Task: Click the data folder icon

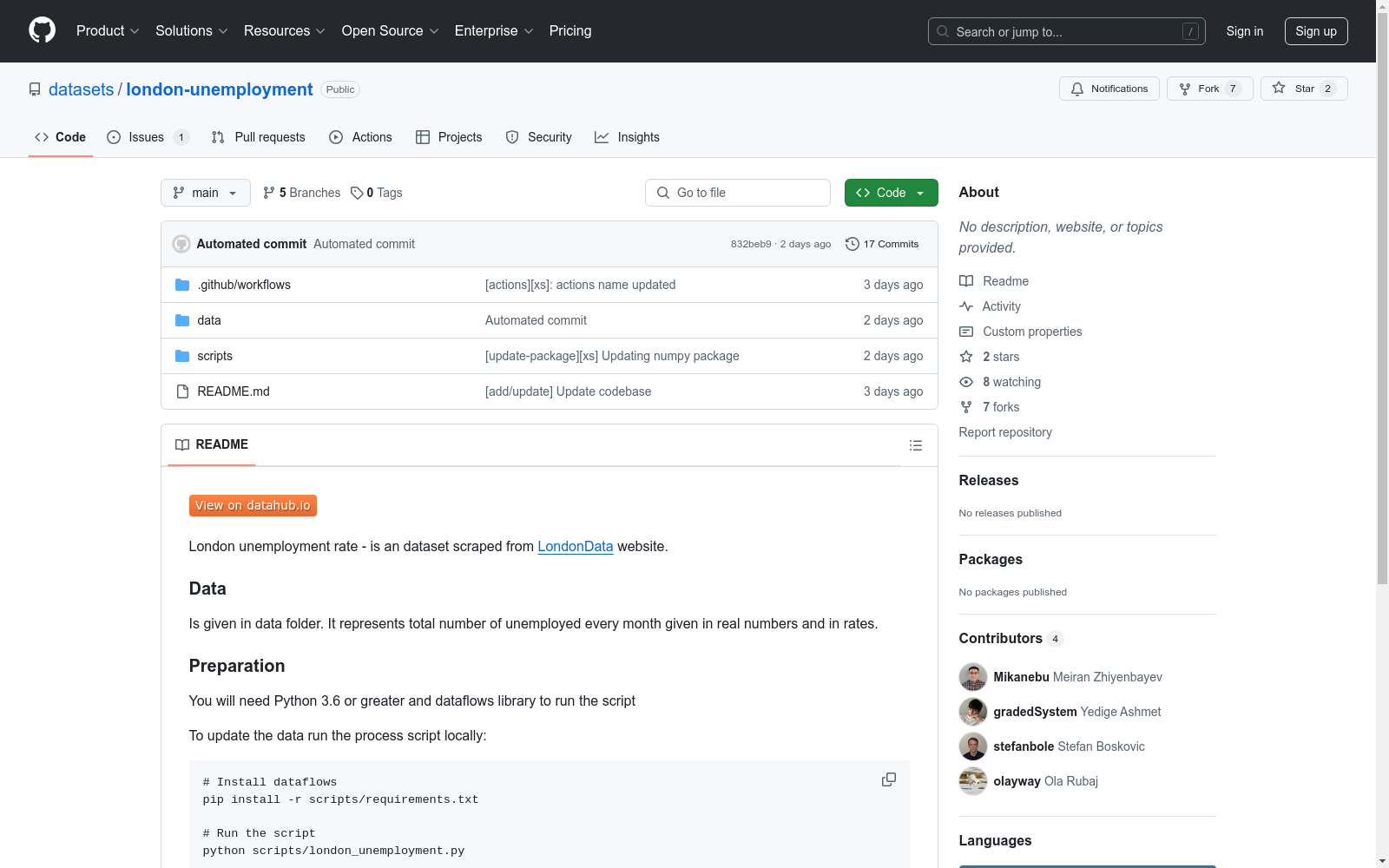Action: (182, 320)
